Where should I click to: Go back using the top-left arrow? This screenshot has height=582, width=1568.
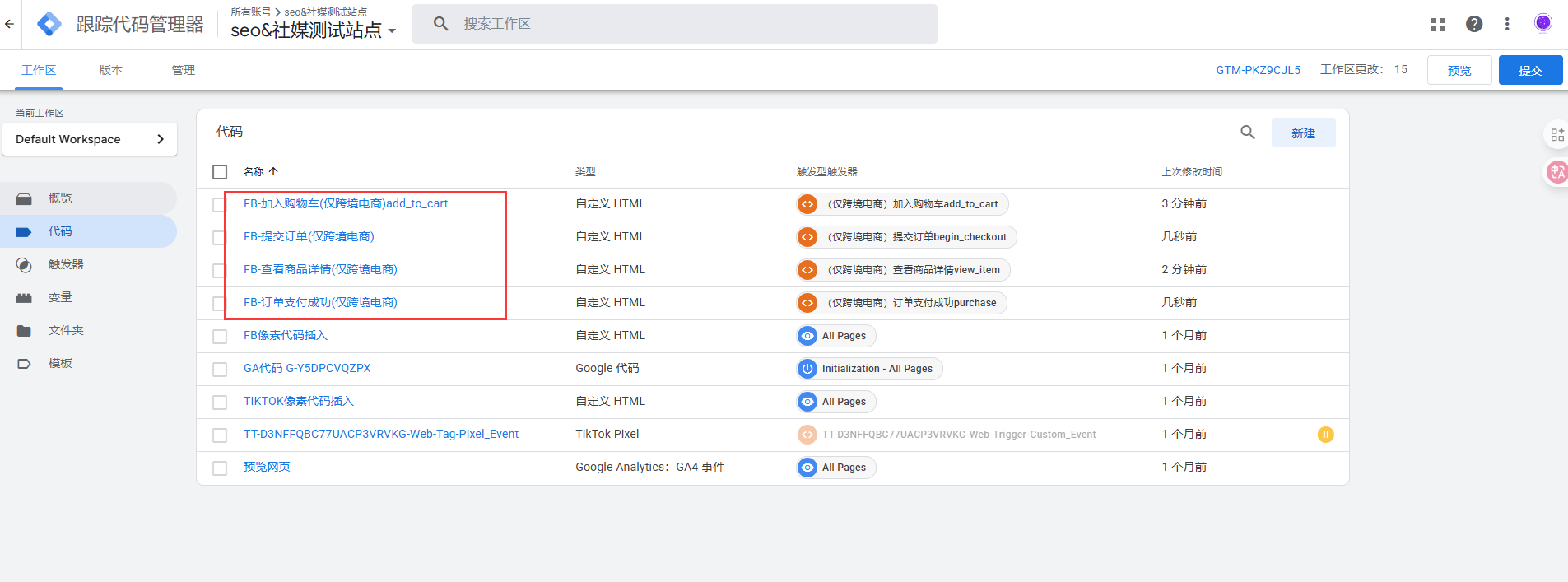coord(9,24)
